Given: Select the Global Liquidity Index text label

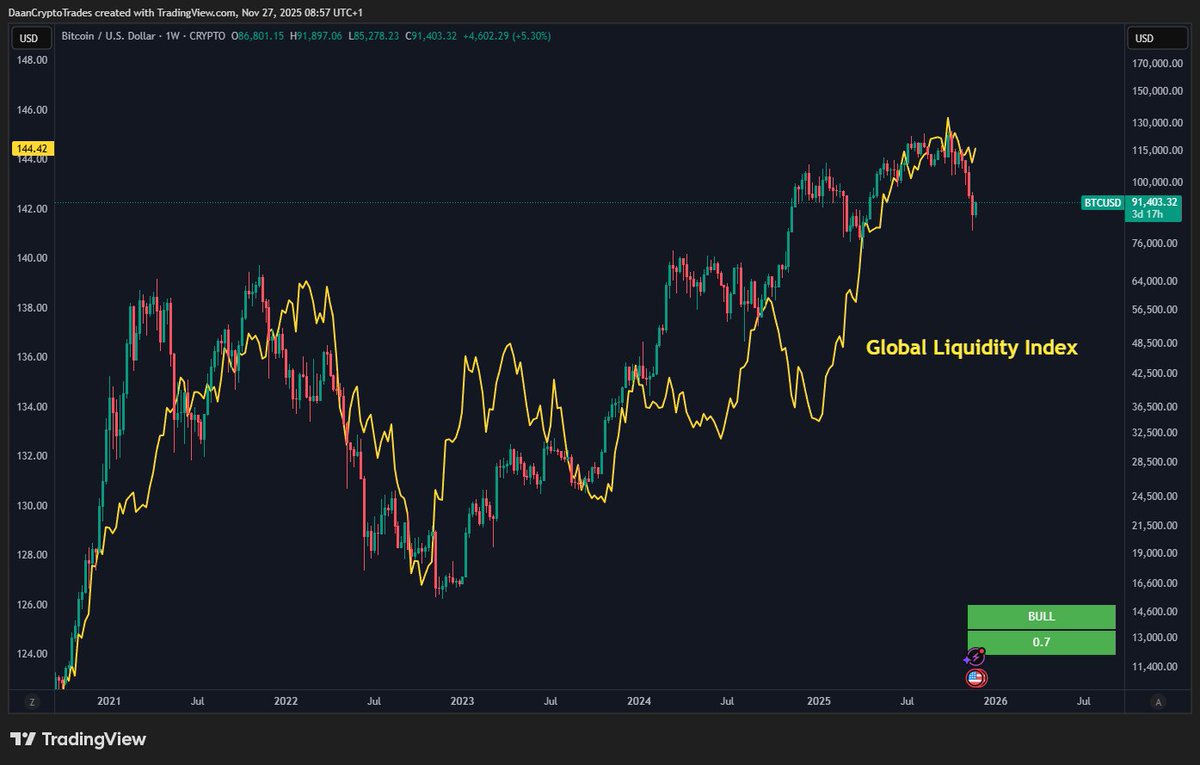Looking at the screenshot, I should (x=971, y=348).
